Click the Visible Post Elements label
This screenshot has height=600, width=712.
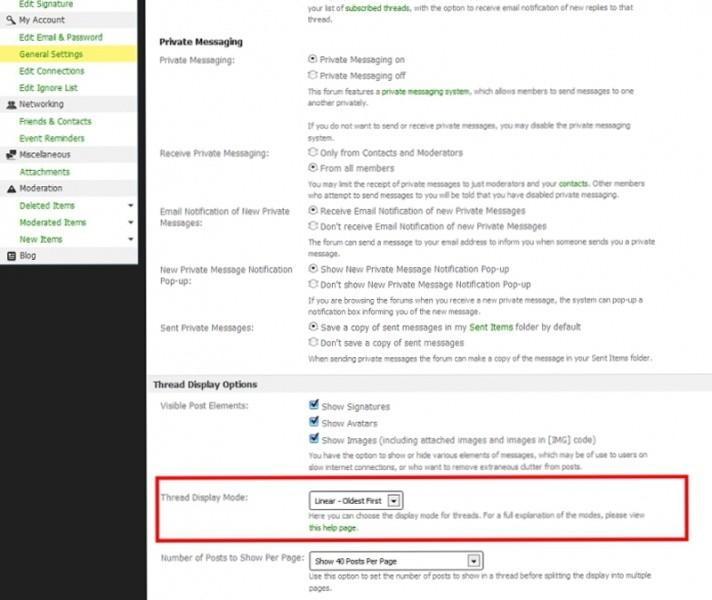[x=204, y=406]
